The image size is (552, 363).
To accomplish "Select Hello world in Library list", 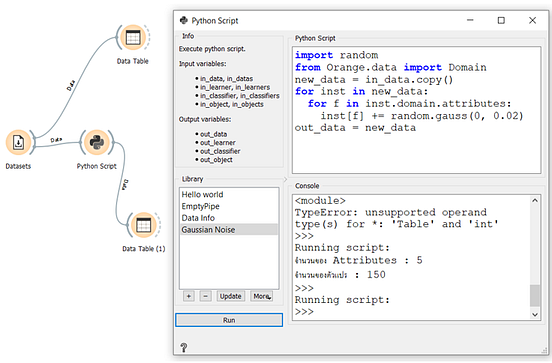I will tap(229, 194).
